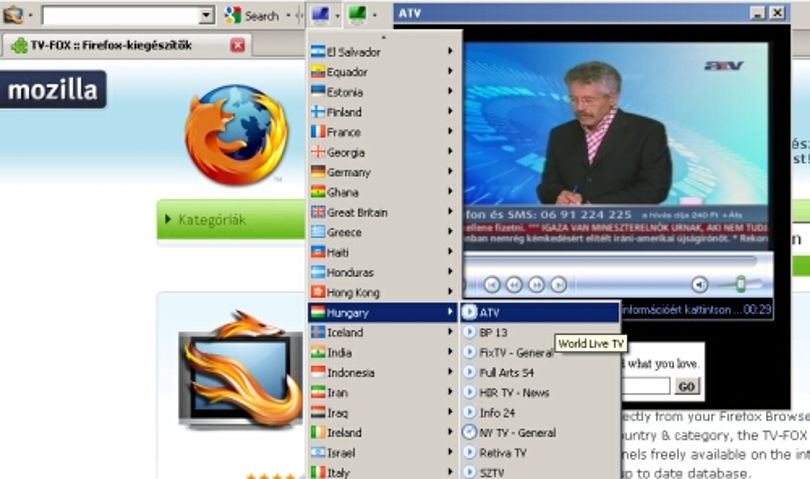
Task: Click the mozilla logo link
Action: coord(53,90)
